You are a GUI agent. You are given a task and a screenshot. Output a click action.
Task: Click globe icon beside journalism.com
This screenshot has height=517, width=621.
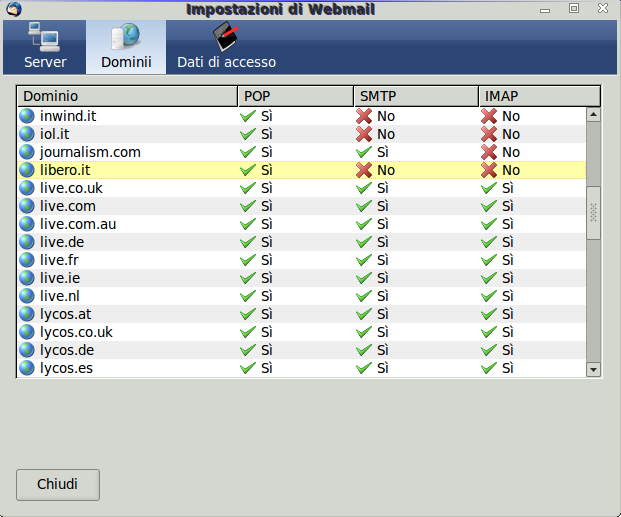(x=27, y=152)
